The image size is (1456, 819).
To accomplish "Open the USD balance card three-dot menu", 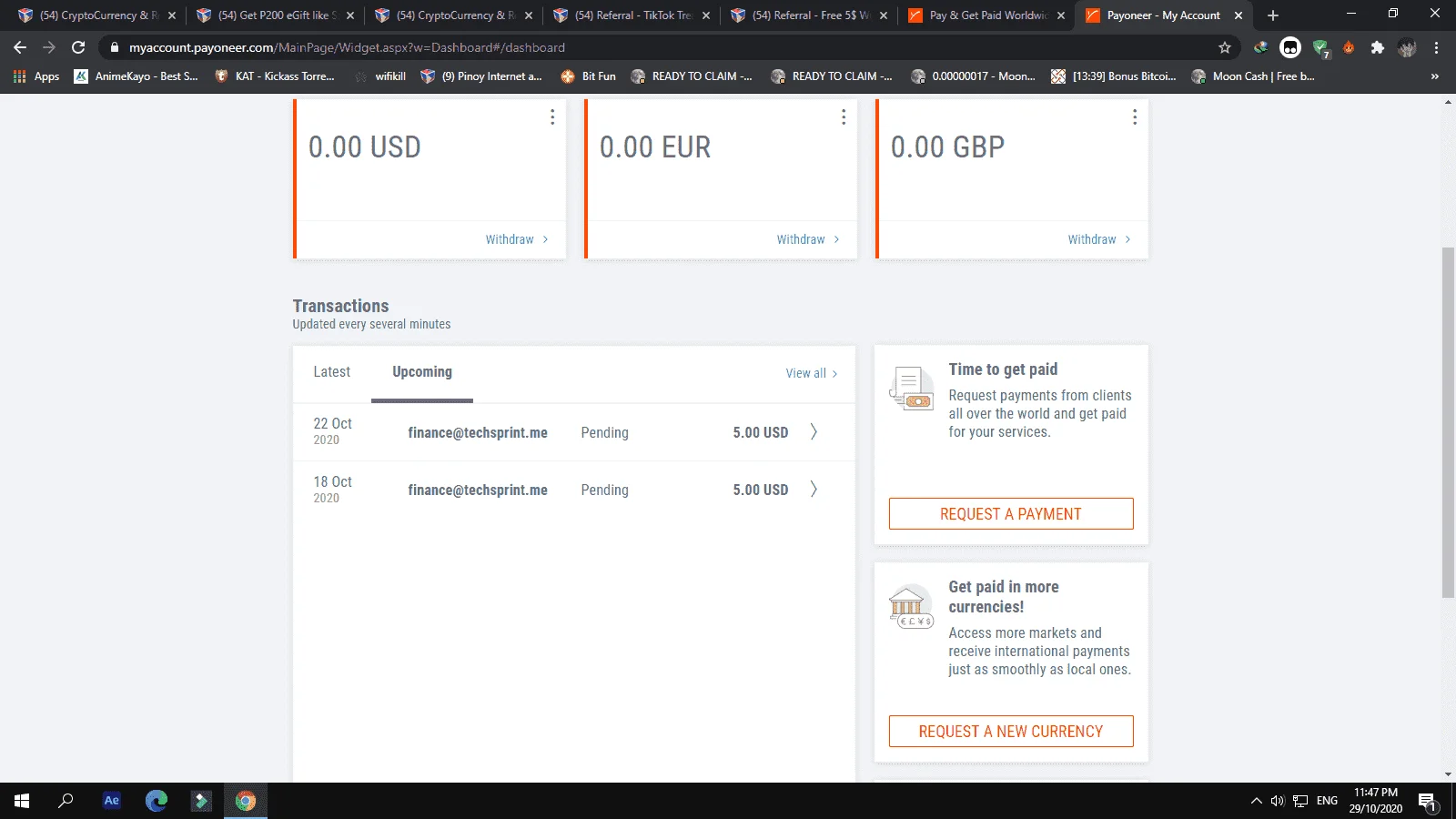I will (552, 117).
